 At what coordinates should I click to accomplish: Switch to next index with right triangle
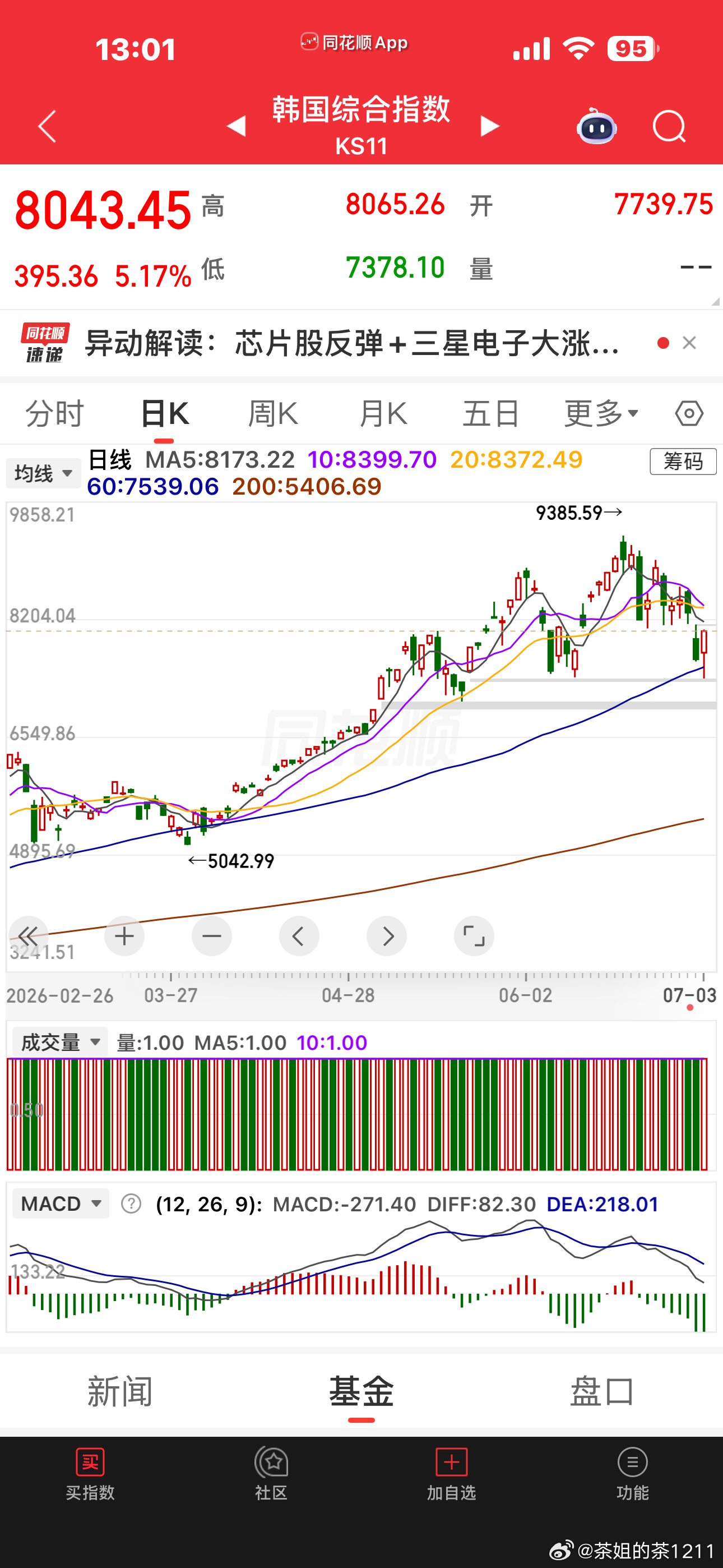pyautogui.click(x=489, y=126)
